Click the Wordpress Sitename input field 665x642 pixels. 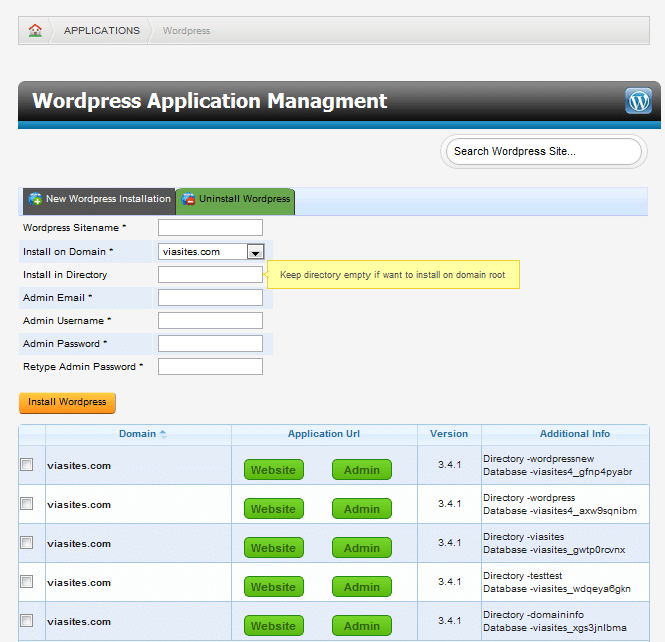coord(210,228)
